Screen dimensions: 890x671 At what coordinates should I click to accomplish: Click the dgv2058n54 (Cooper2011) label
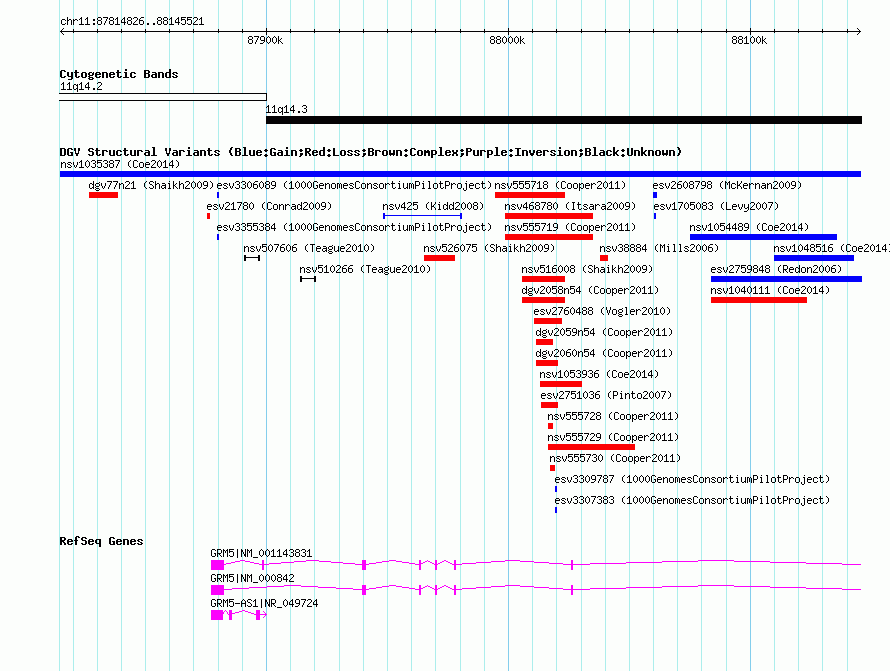click(x=590, y=290)
